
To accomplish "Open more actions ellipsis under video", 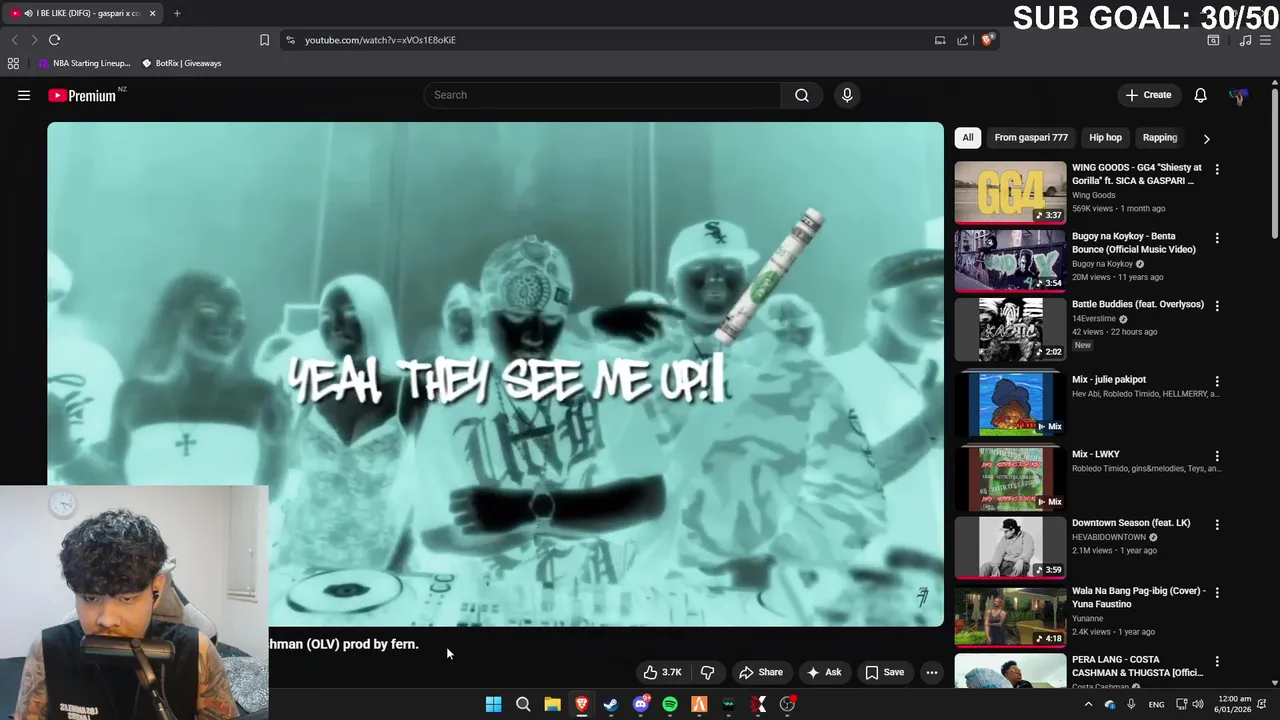I will click(x=932, y=672).
